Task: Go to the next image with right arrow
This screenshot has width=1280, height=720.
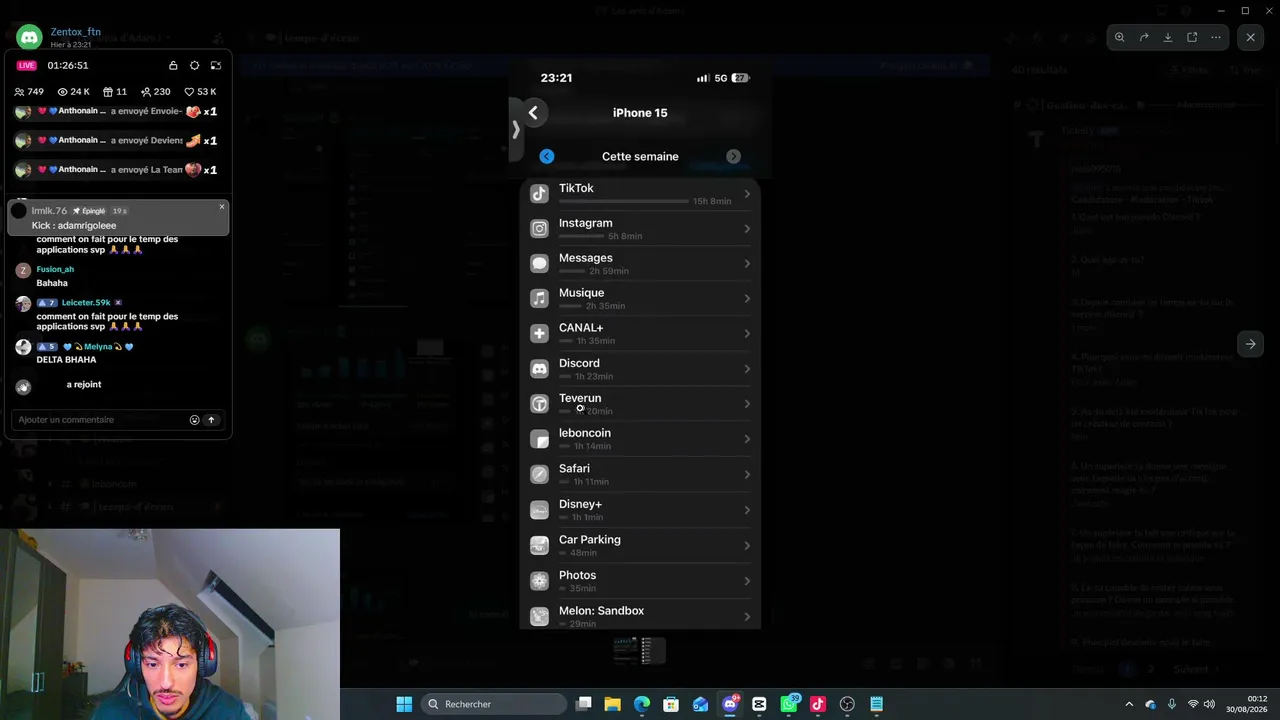Action: (x=1250, y=344)
